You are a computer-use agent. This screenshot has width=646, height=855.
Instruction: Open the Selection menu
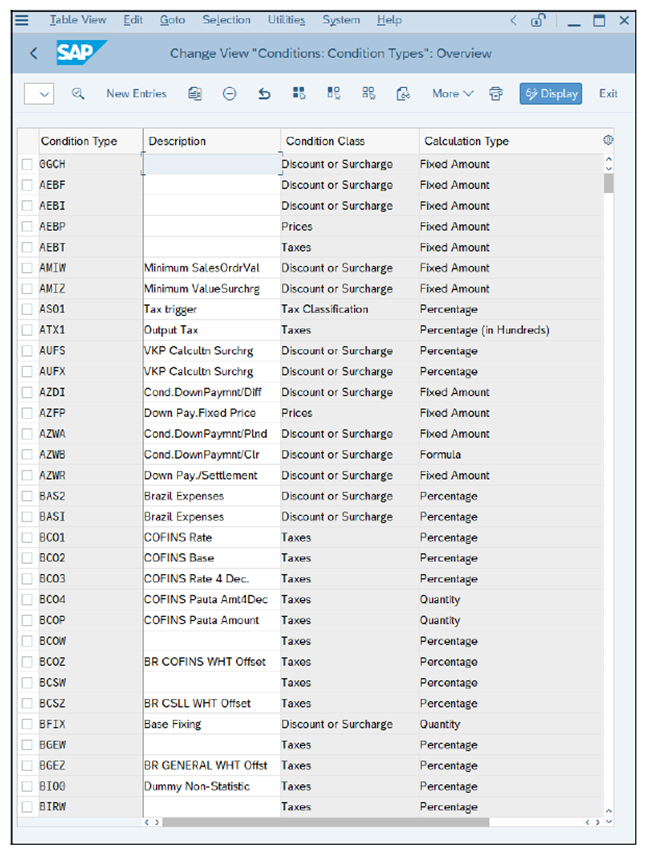click(226, 20)
